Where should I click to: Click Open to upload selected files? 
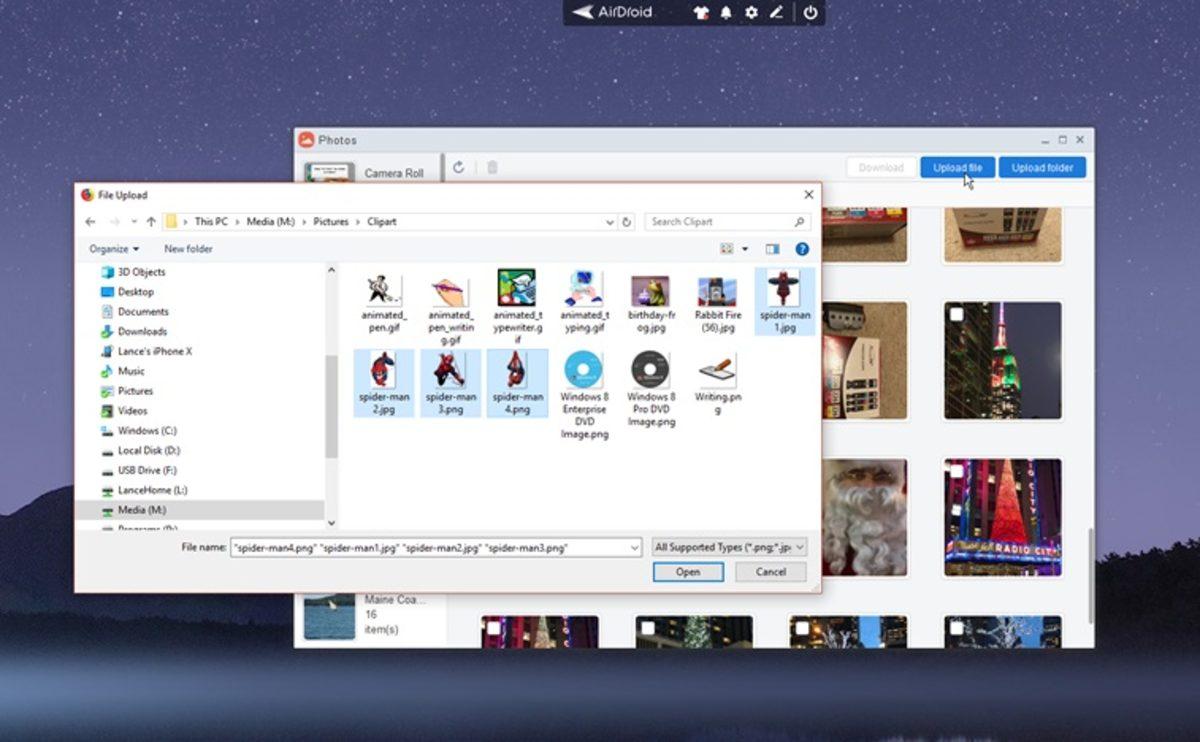pos(688,571)
